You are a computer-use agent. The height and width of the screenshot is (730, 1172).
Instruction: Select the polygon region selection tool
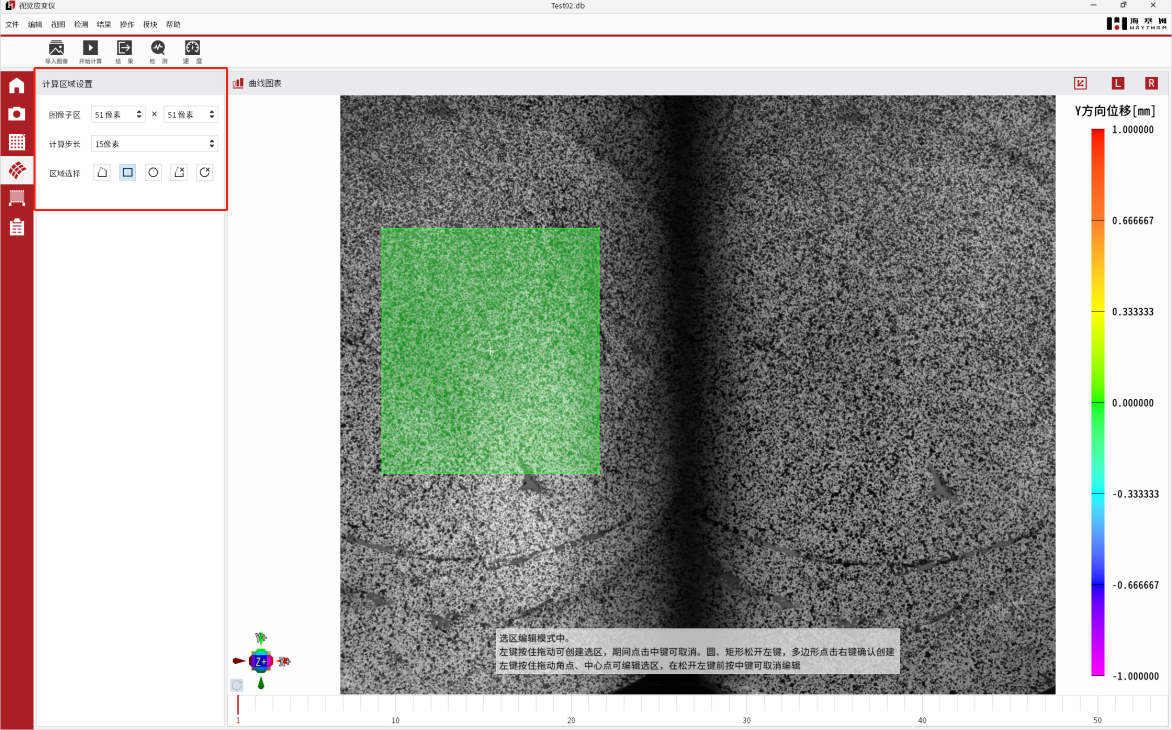(102, 172)
